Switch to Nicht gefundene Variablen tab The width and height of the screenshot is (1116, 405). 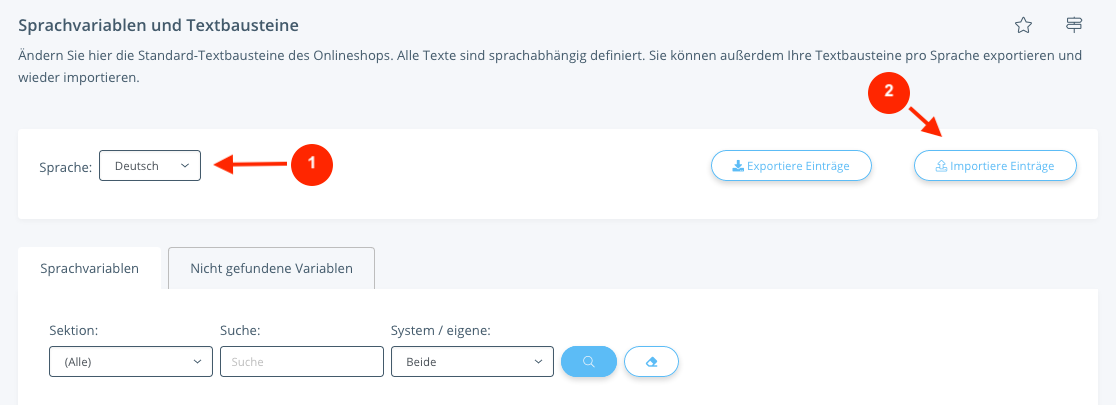click(x=271, y=268)
